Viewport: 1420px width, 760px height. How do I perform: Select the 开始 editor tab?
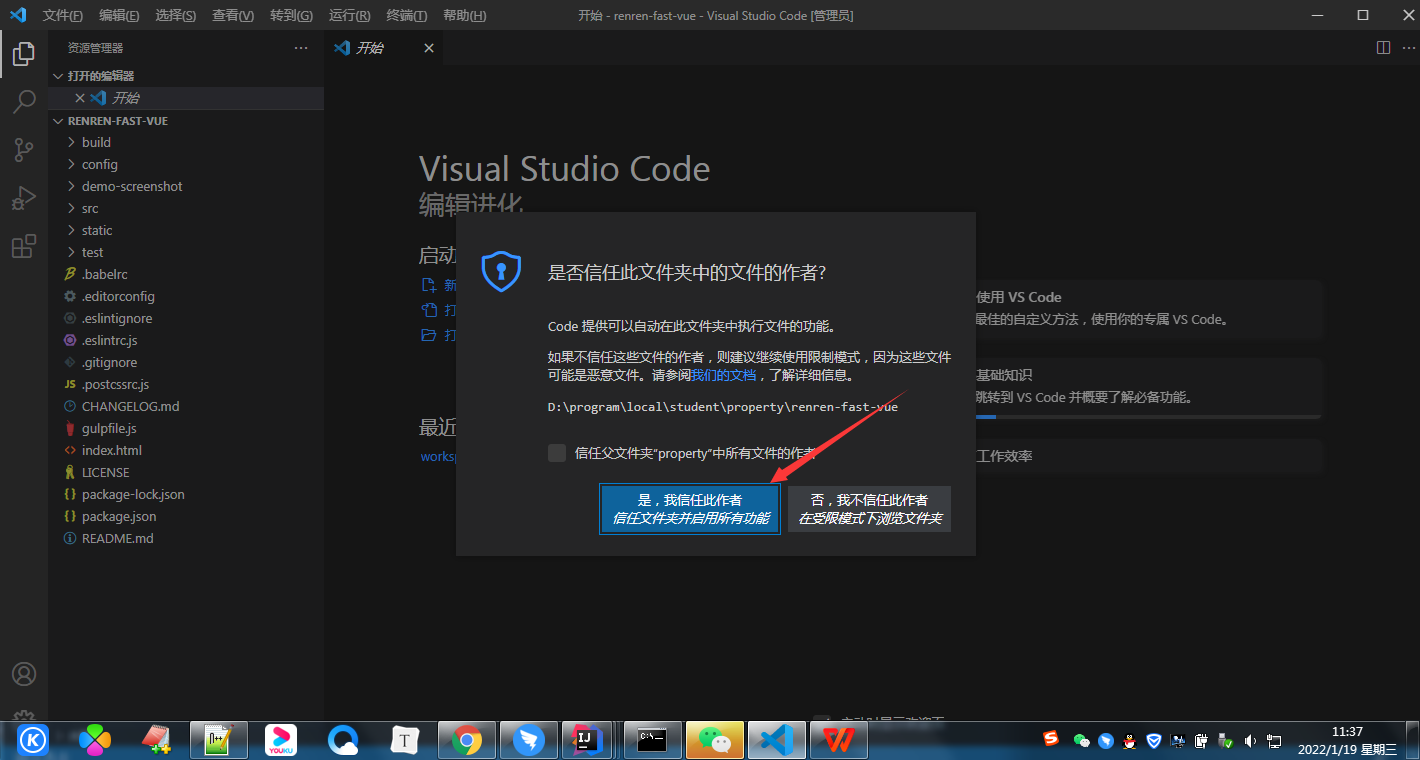pyautogui.click(x=384, y=48)
